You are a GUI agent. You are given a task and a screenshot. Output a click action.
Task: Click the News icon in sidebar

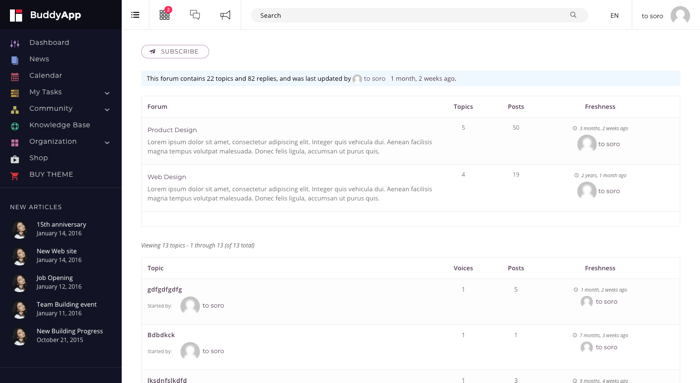coord(15,60)
